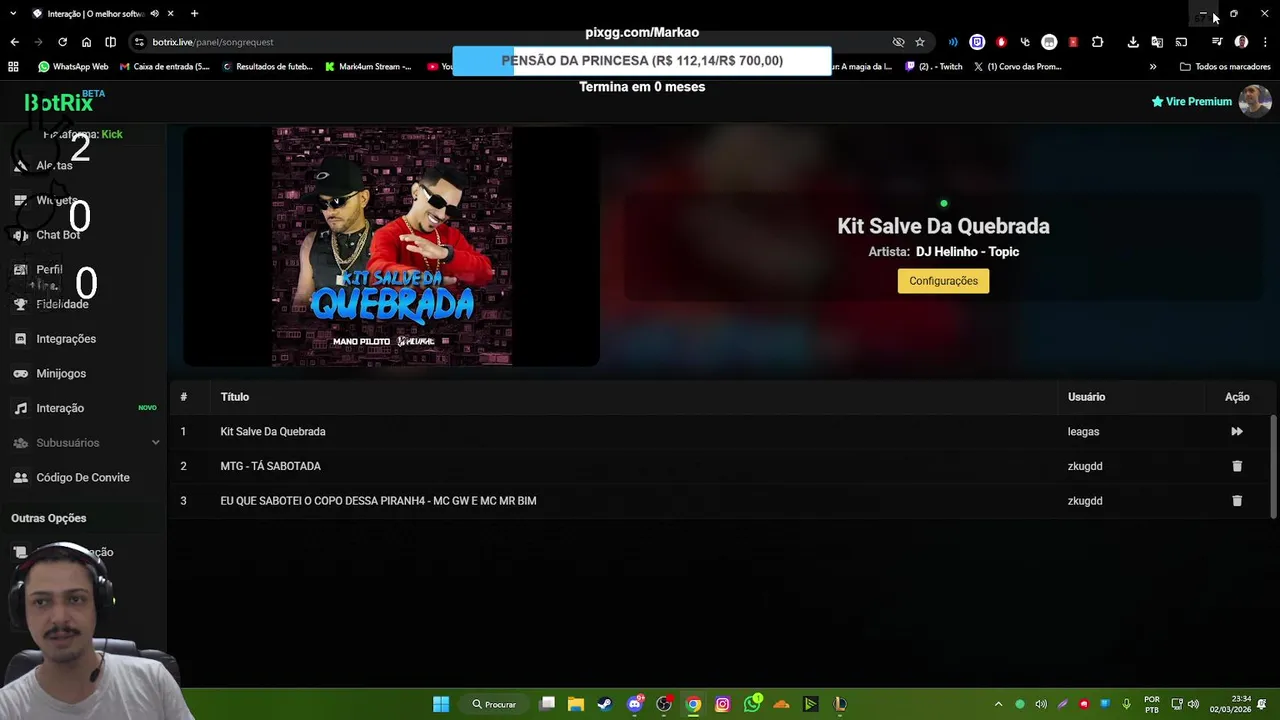Click Vire Premium link
The width and height of the screenshot is (1280, 720).
click(x=1191, y=101)
